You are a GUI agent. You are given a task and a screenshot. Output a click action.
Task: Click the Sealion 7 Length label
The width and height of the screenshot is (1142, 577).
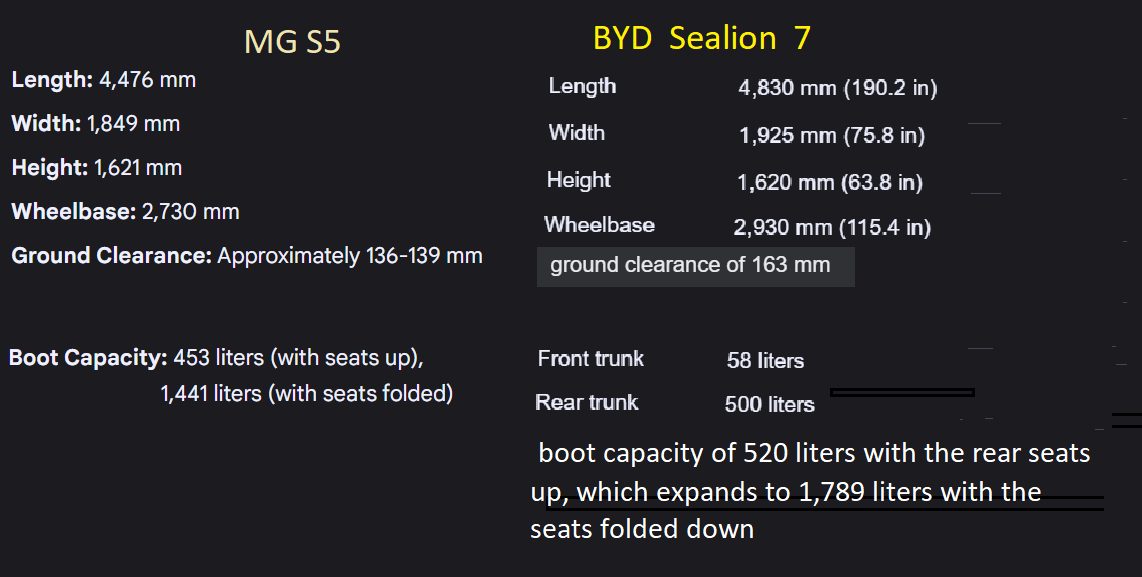coord(582,86)
